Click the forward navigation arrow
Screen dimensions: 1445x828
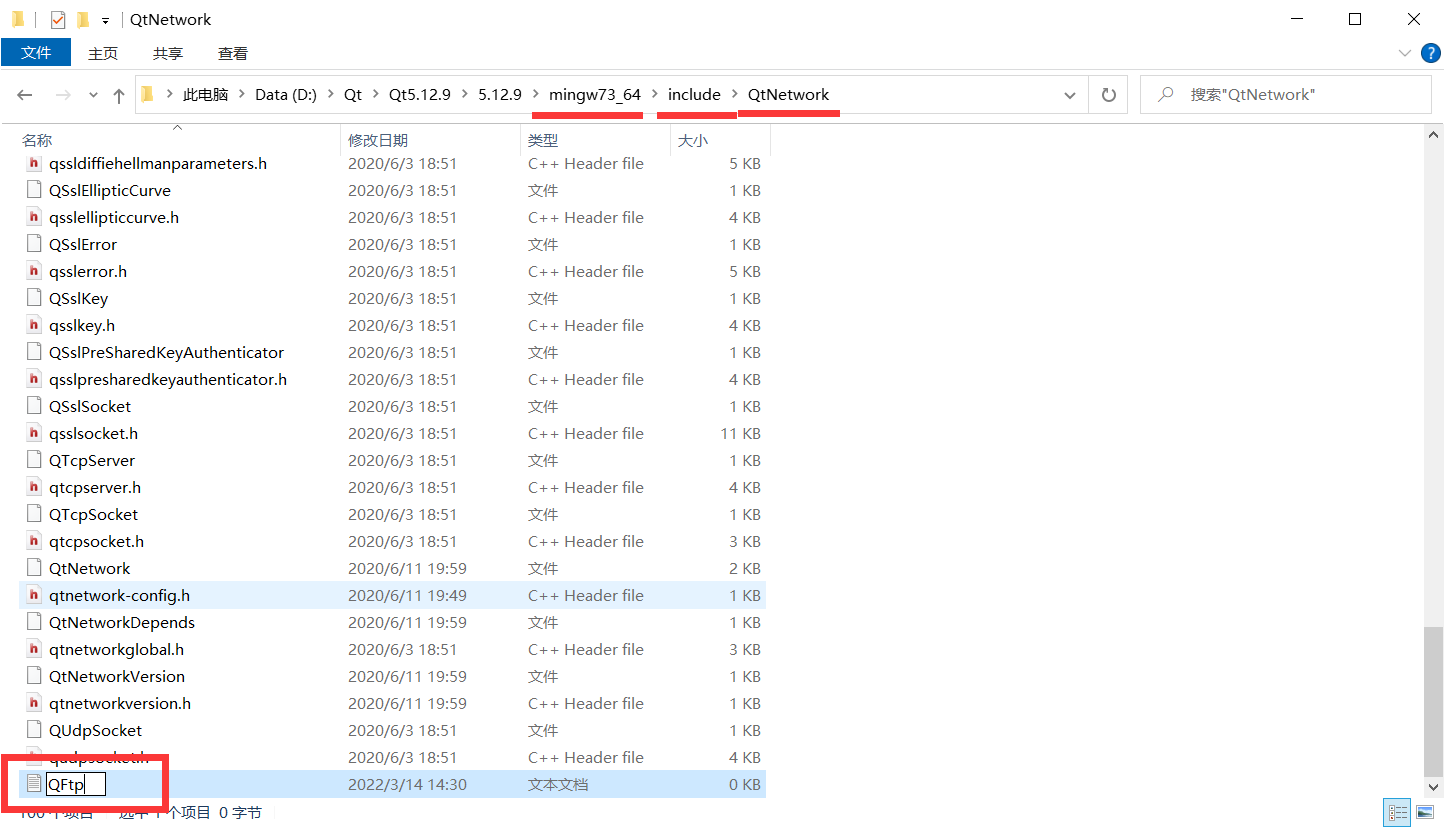63,95
